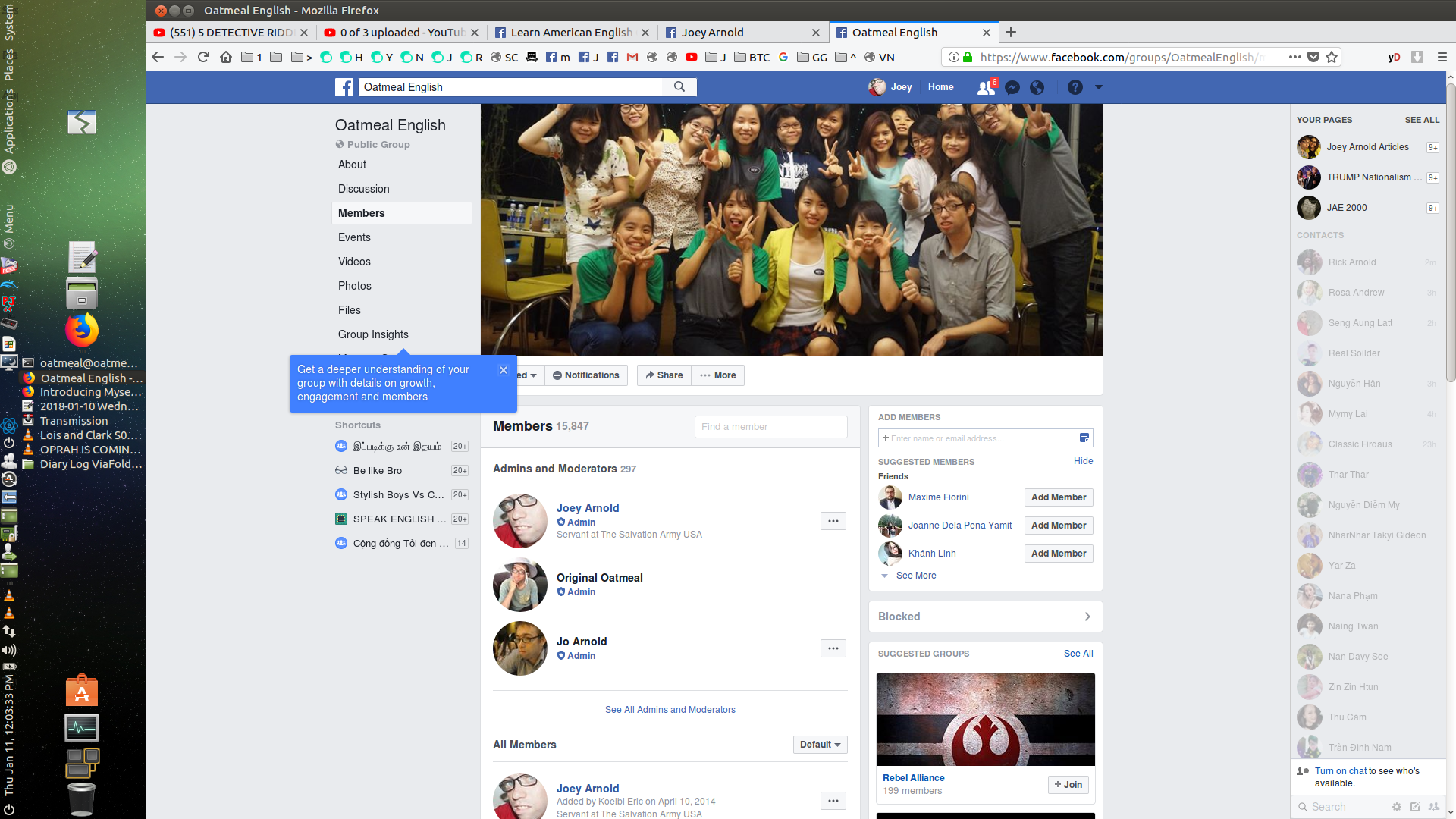Open notifications globe icon
This screenshot has height=819, width=1456.
click(1037, 87)
